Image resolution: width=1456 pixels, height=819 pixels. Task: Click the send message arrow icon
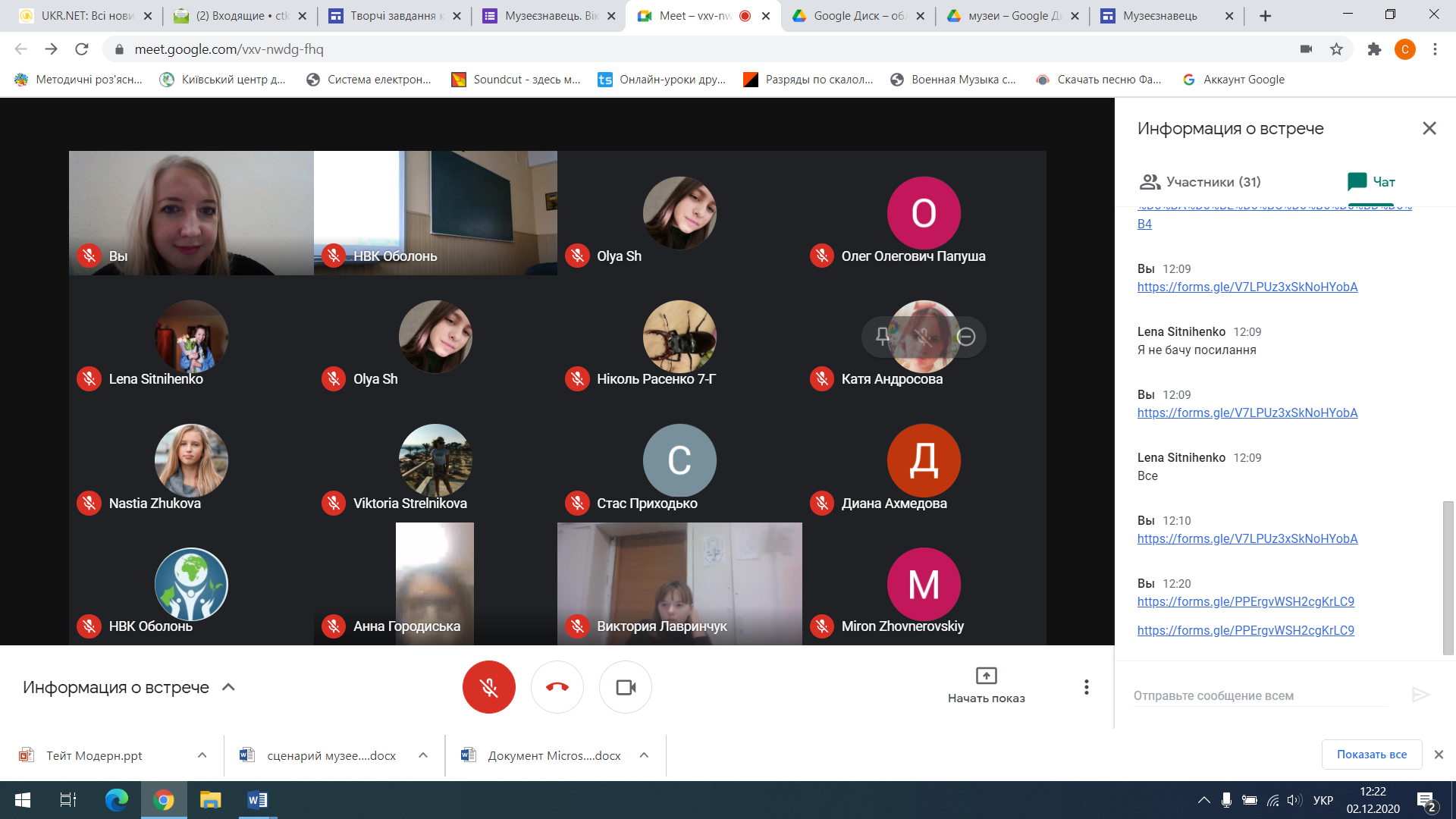[1420, 695]
